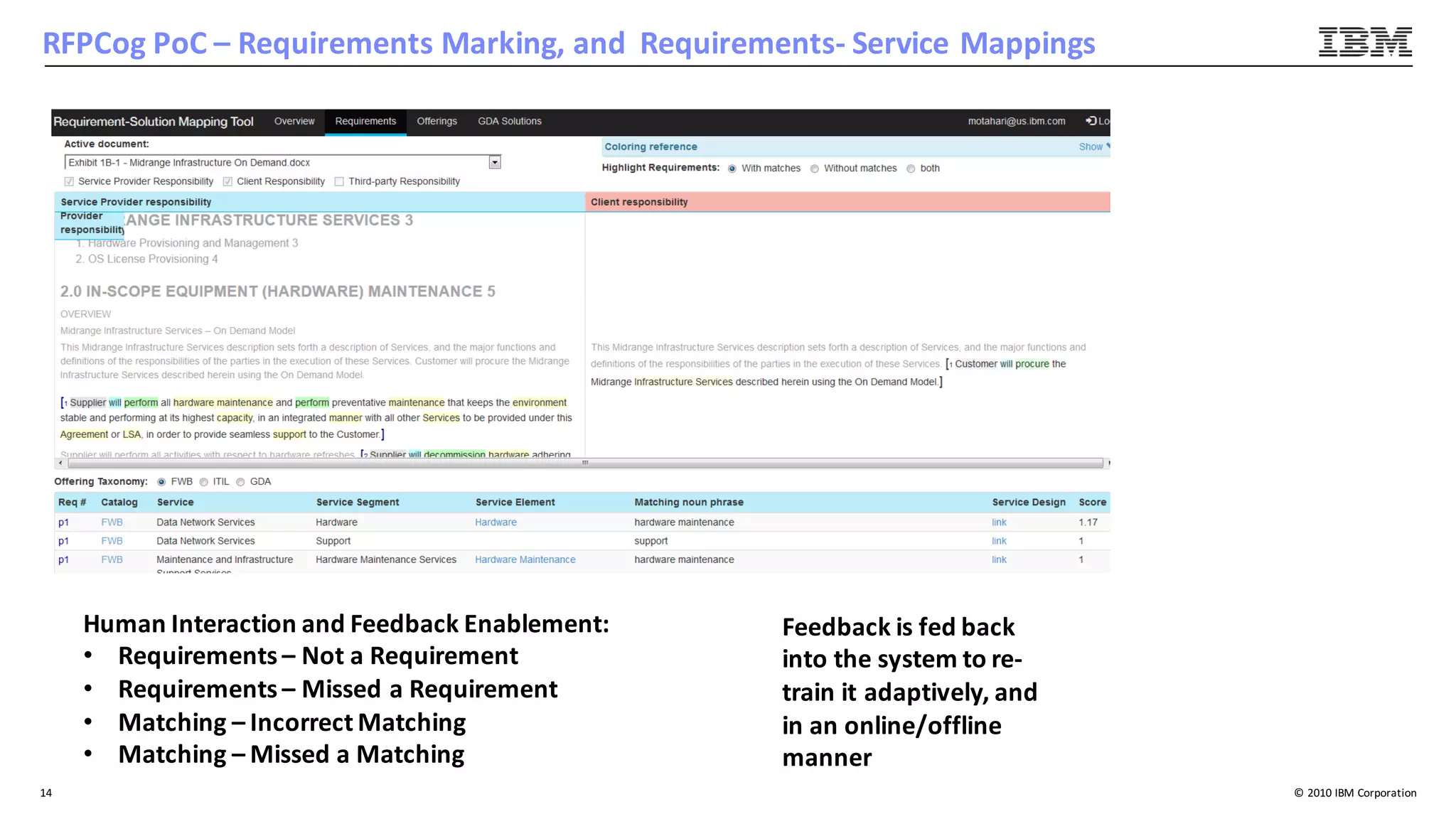Select the Requirements tab
1456x819 pixels.
point(365,122)
